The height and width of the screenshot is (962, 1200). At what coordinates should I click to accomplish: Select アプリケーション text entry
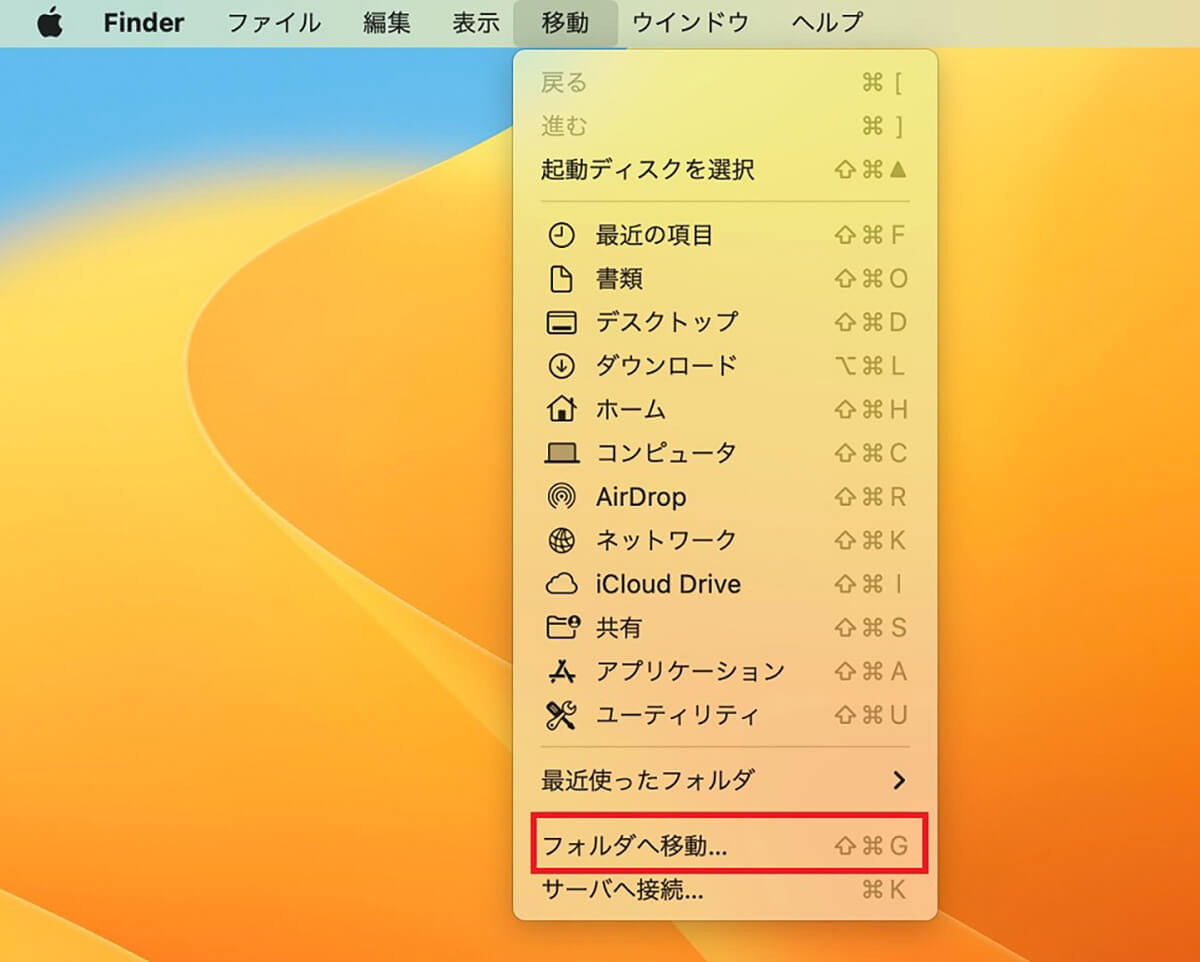690,671
